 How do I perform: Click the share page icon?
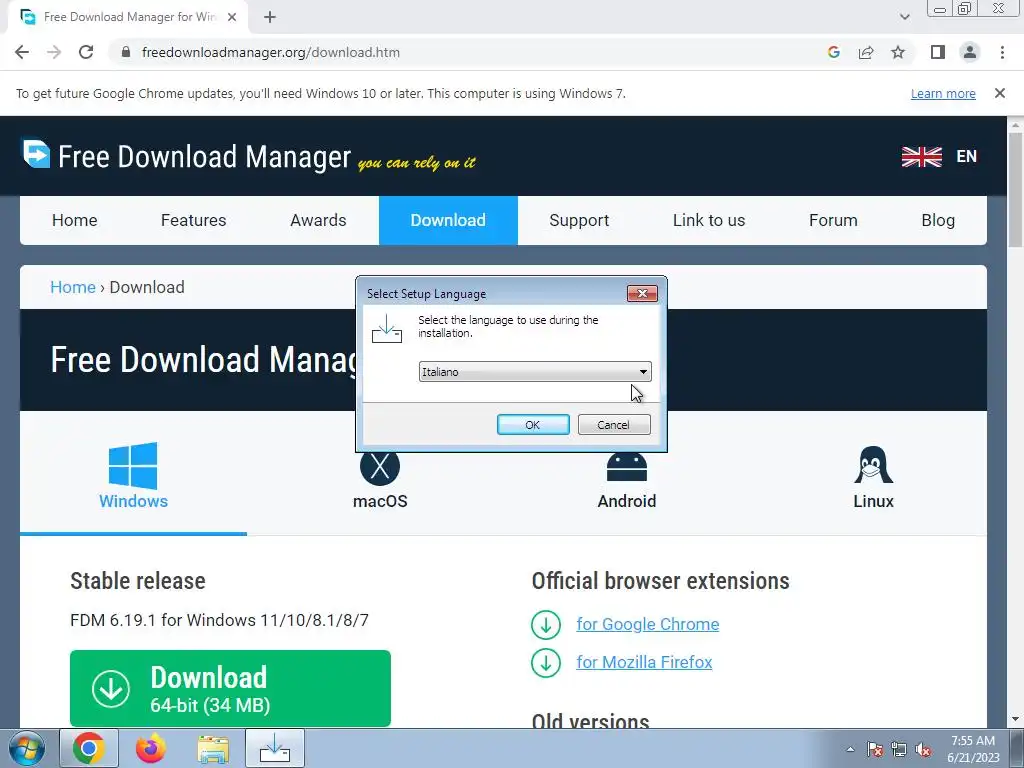(x=866, y=52)
